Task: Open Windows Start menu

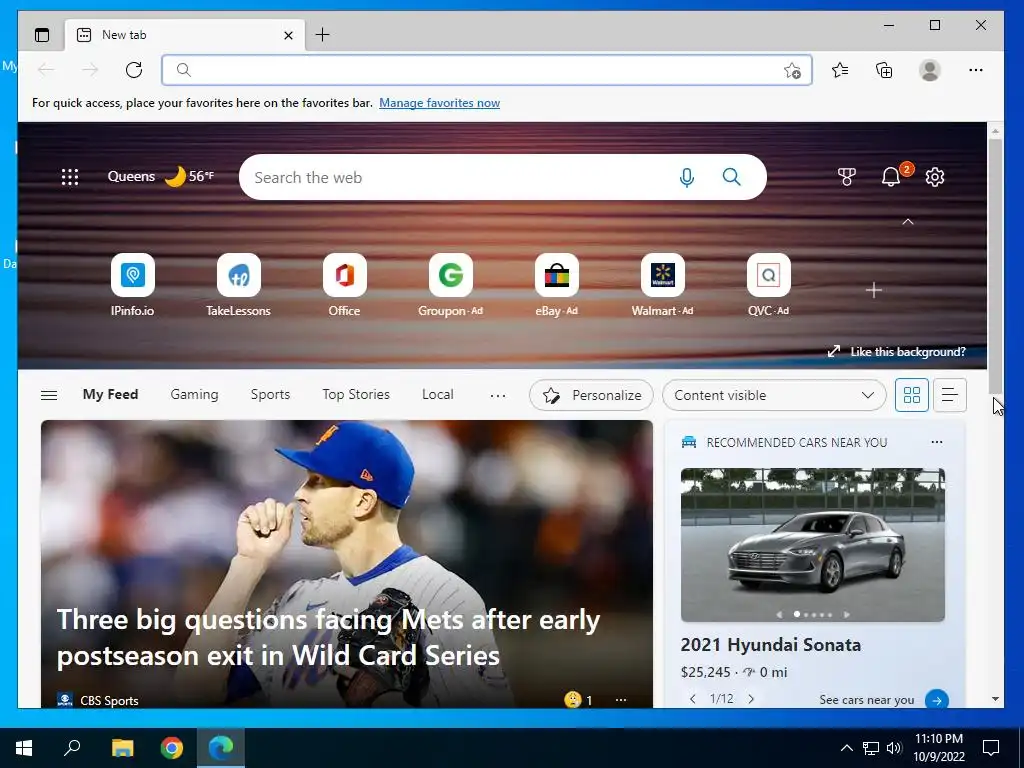Action: click(24, 748)
